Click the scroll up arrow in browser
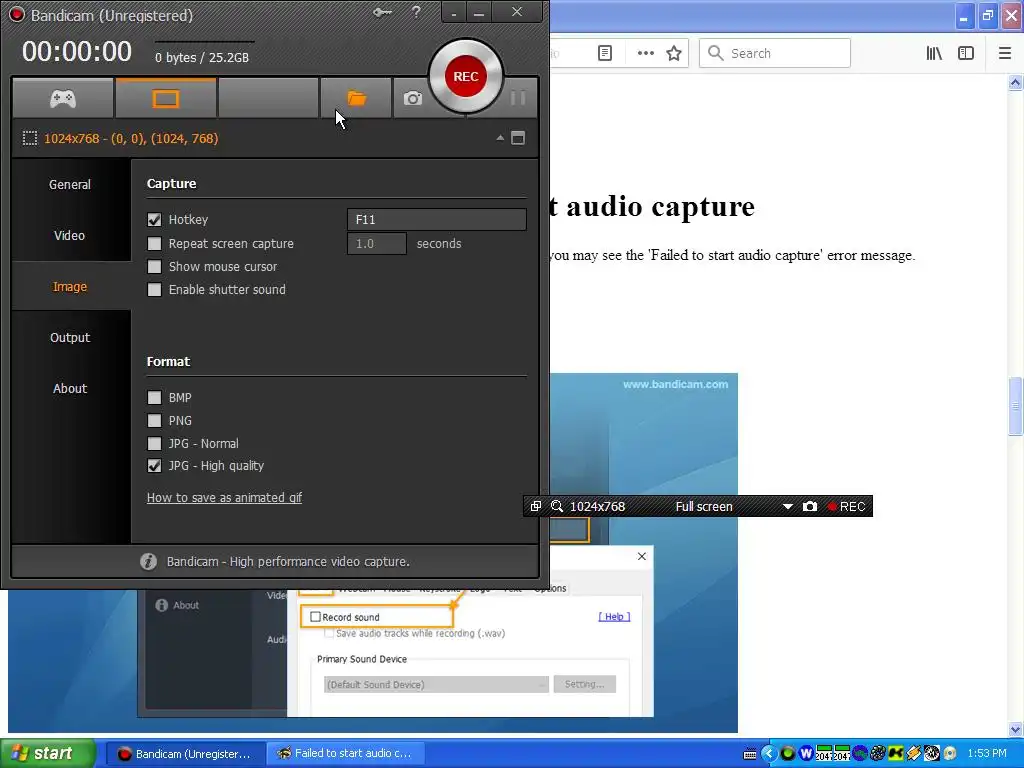 [1016, 82]
